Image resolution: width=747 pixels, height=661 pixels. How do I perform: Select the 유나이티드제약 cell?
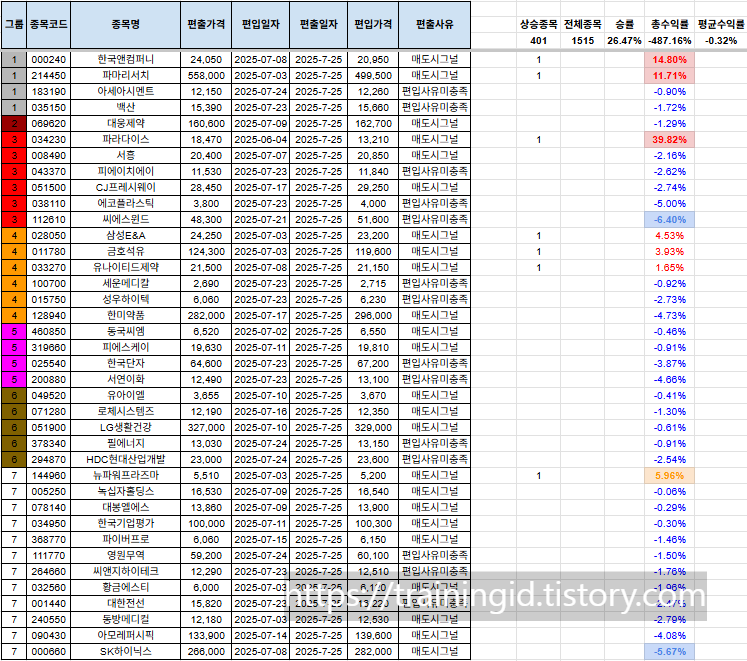[x=126, y=267]
